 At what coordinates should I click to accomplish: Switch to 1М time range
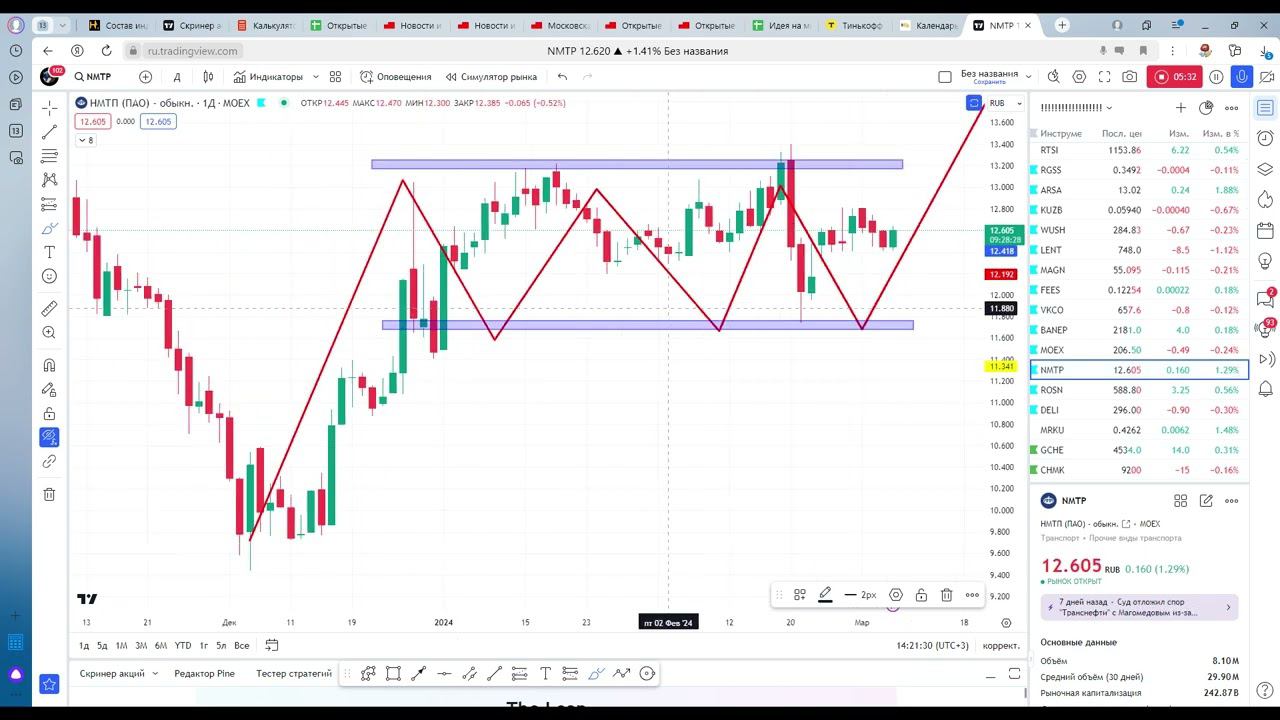click(121, 645)
